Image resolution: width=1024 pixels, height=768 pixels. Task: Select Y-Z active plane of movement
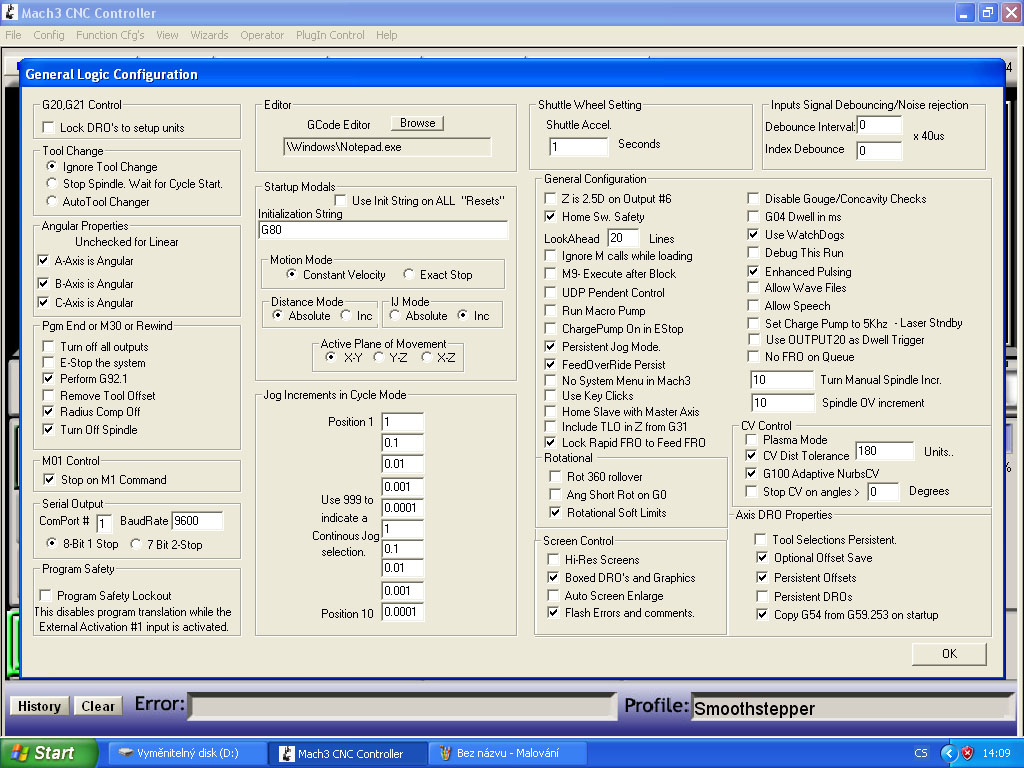[x=379, y=357]
